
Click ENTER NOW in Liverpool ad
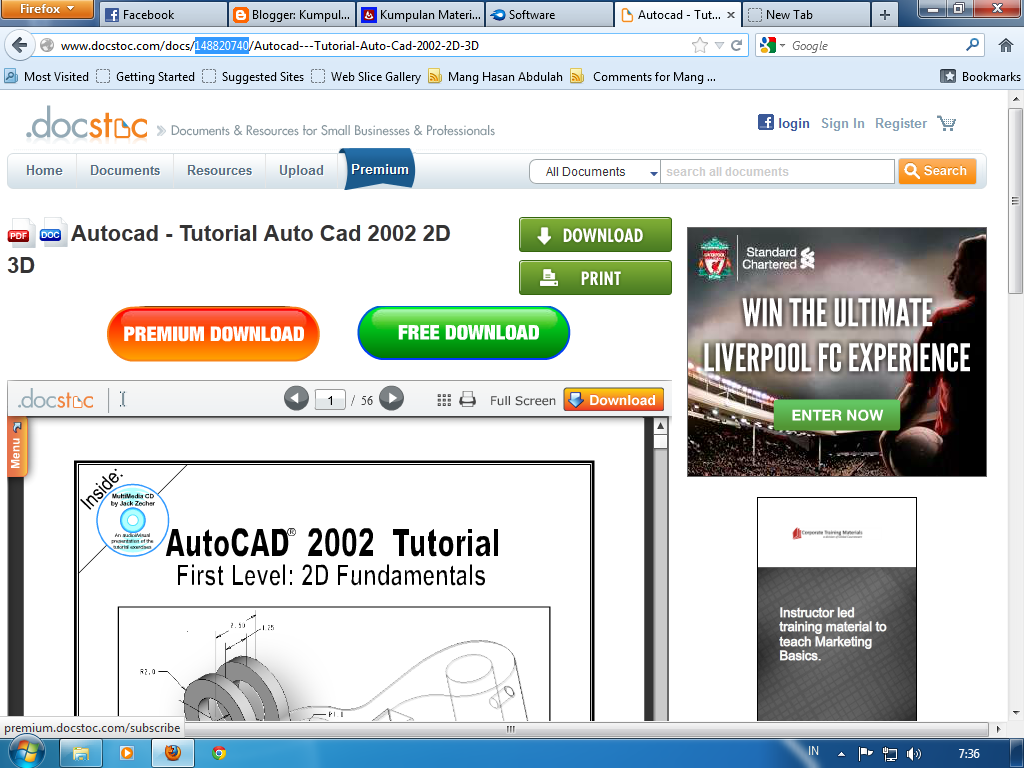click(837, 415)
